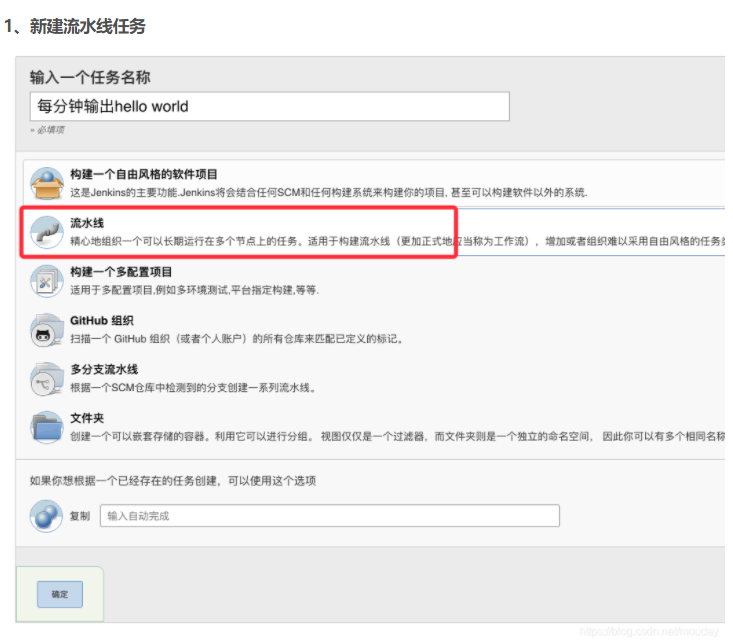Click the 复制 blue spheres icon
The image size is (733, 643).
[46, 516]
